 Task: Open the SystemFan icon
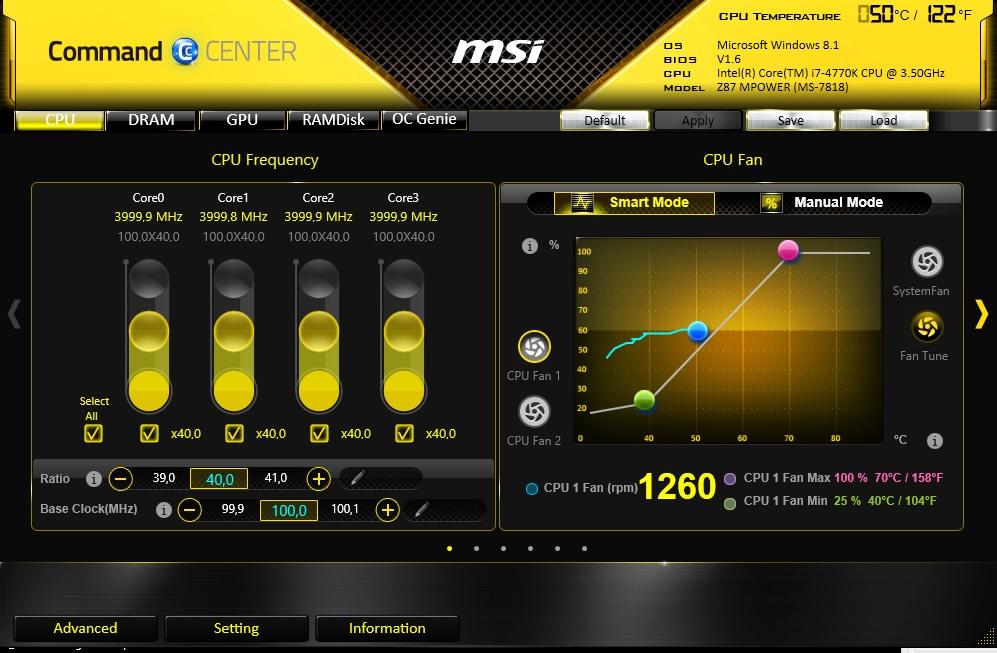[x=927, y=261]
